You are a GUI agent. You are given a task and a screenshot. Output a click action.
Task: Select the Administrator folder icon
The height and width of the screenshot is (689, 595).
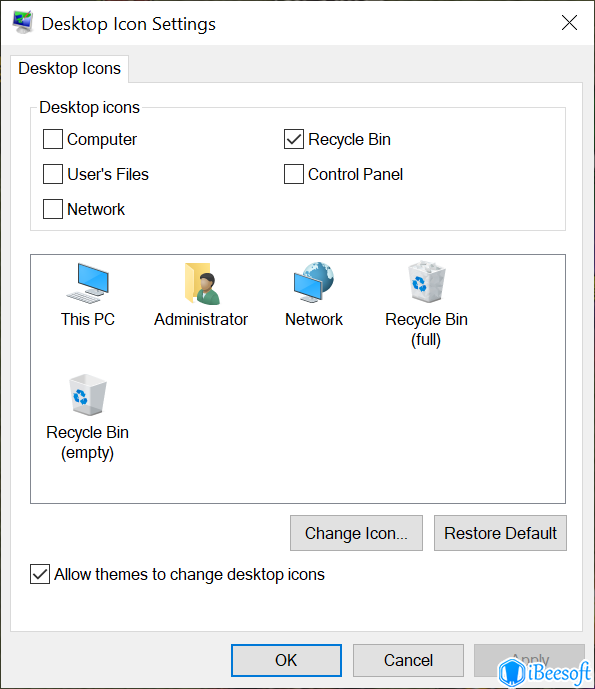[x=202, y=283]
